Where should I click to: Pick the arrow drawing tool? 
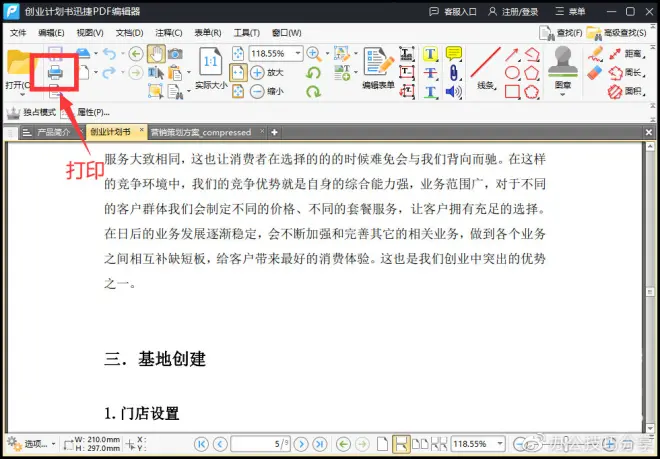tap(511, 54)
